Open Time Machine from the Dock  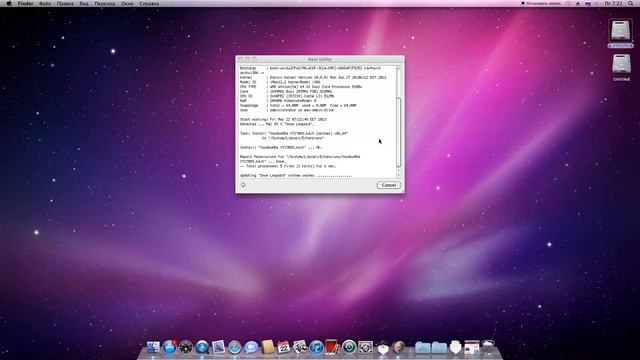tap(349, 347)
